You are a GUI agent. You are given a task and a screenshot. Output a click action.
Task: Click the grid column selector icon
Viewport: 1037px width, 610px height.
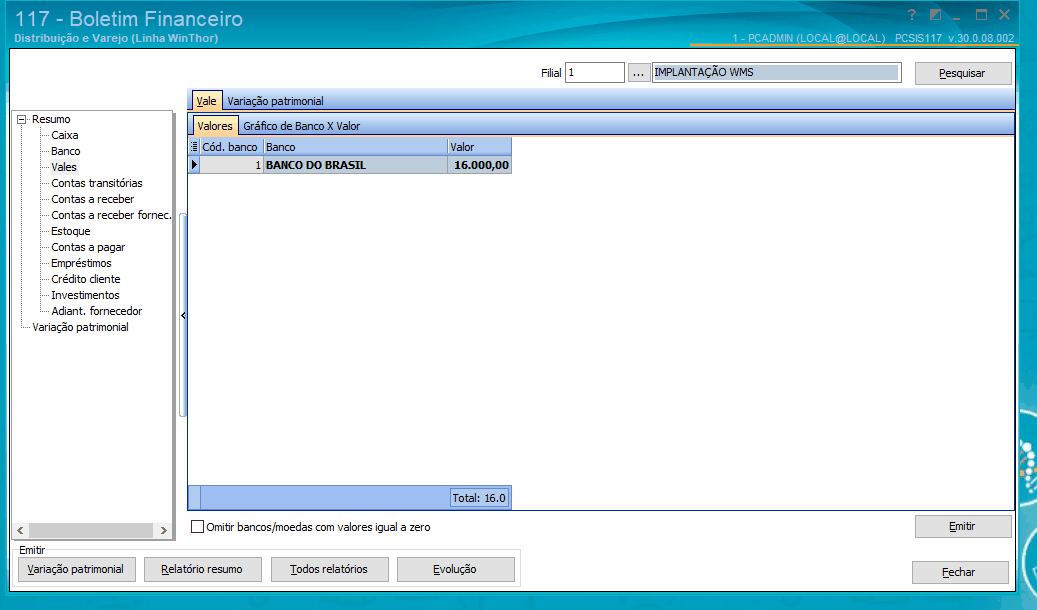[x=194, y=147]
